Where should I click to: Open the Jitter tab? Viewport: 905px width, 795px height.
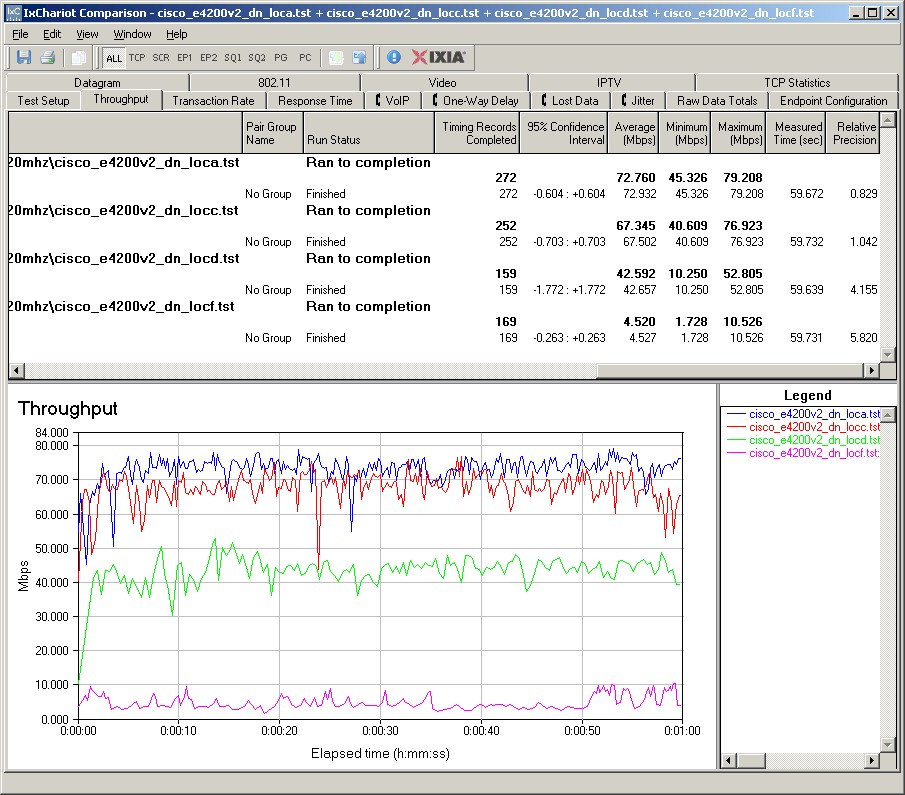[x=638, y=100]
